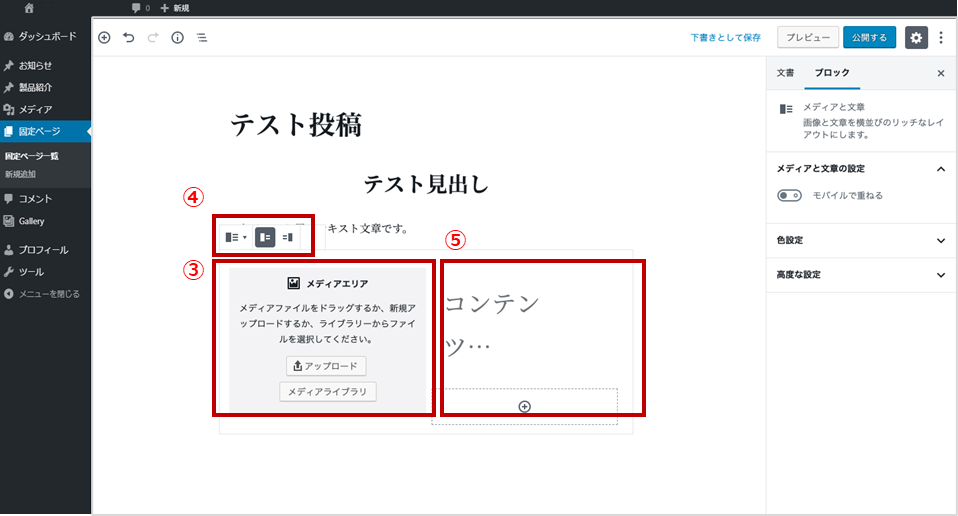This screenshot has width=958, height=516.
Task: Click the 下書きとして保存 link
Action: pyautogui.click(x=725, y=37)
